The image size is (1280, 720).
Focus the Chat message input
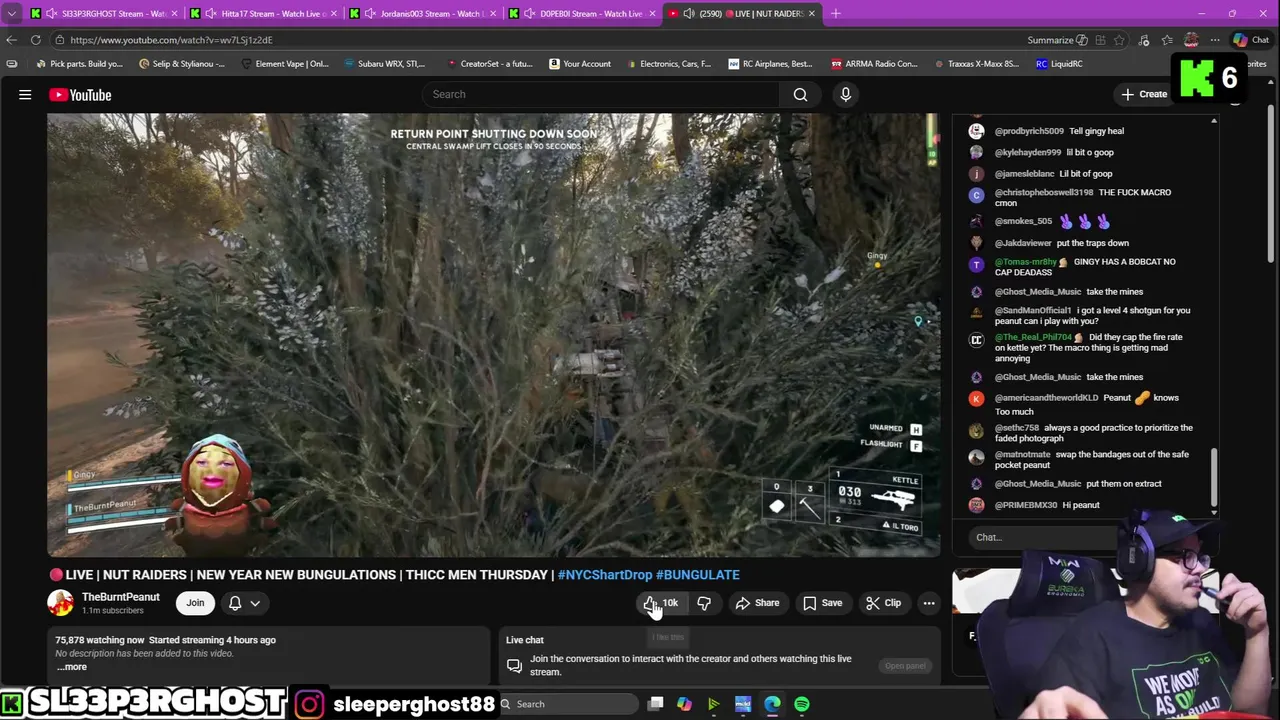(x=1045, y=537)
